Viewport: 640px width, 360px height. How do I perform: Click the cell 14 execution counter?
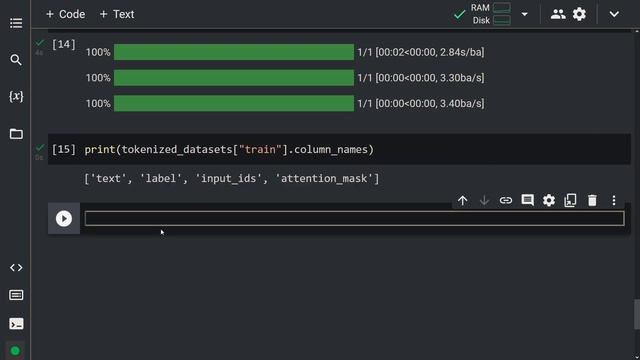pyautogui.click(x=64, y=44)
